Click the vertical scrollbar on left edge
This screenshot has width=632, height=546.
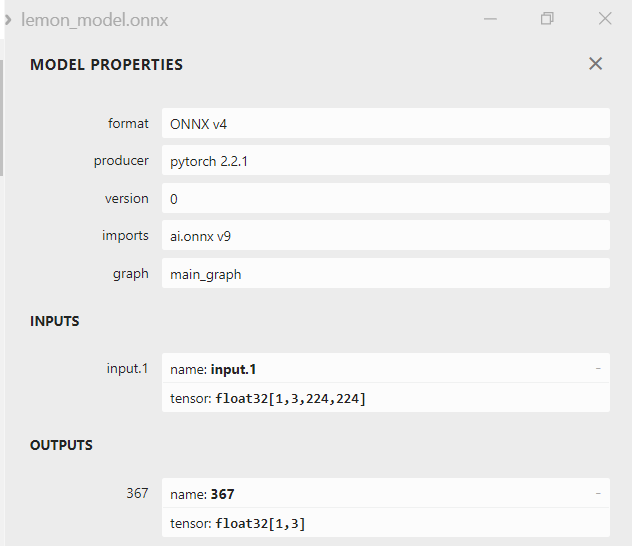point(2,118)
